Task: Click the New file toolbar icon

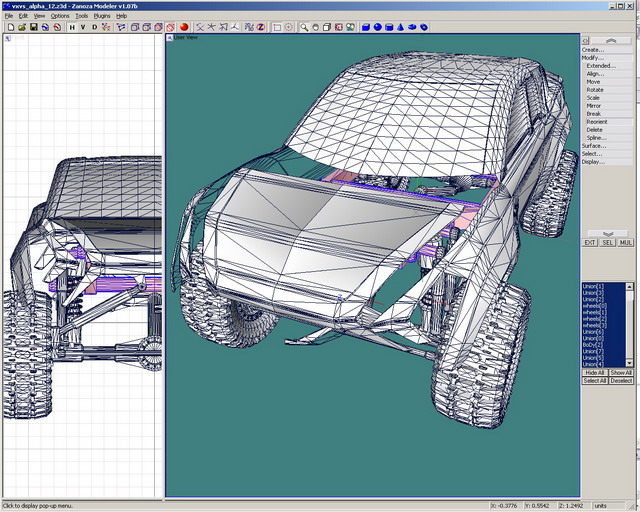Action: 9,27
